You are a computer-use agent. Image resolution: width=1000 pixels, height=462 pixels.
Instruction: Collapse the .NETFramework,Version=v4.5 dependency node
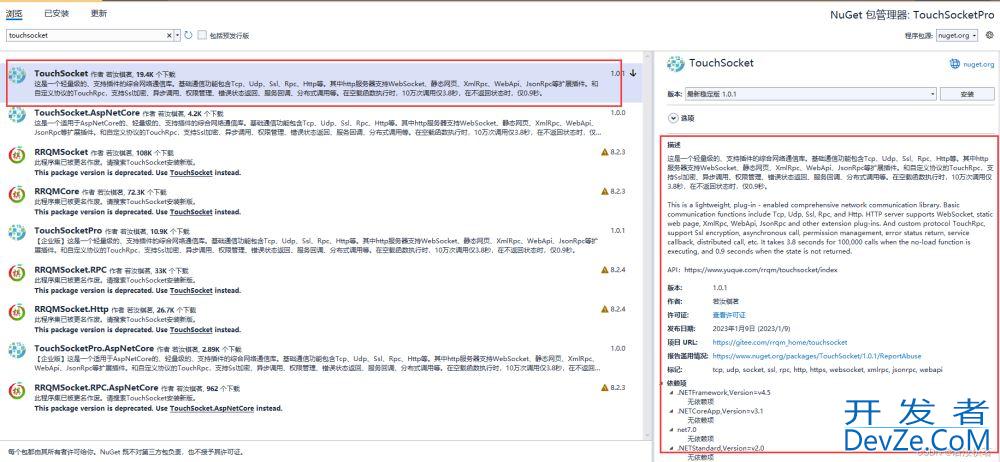click(x=672, y=393)
